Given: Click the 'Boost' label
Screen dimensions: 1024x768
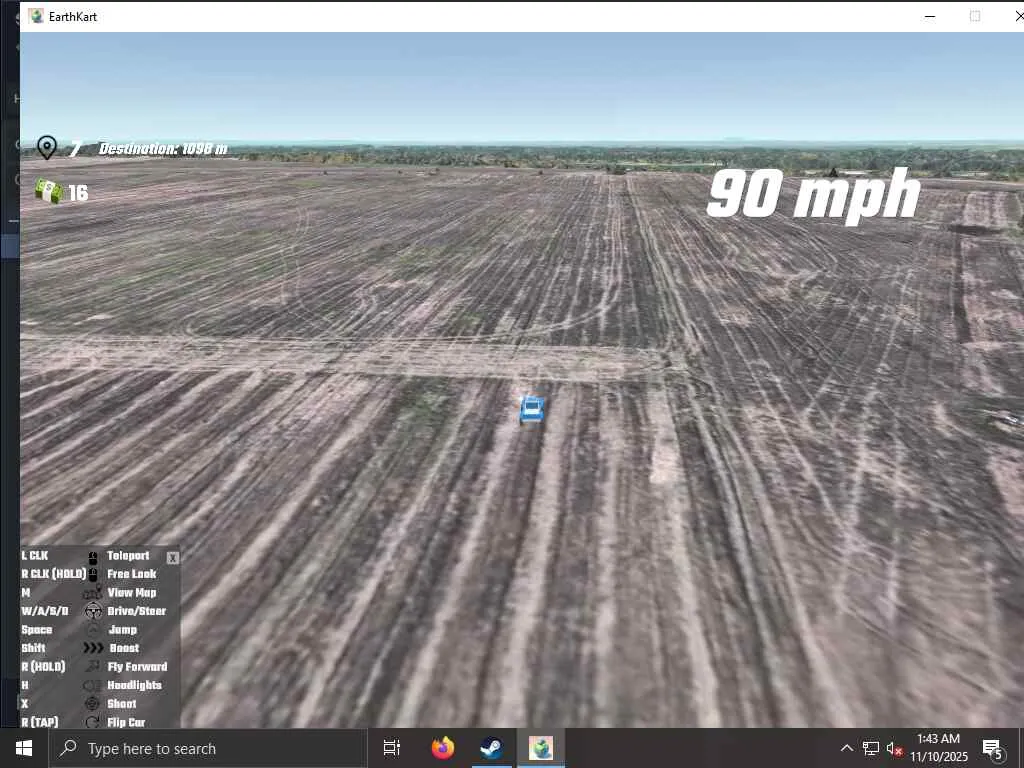Looking at the screenshot, I should (124, 648).
